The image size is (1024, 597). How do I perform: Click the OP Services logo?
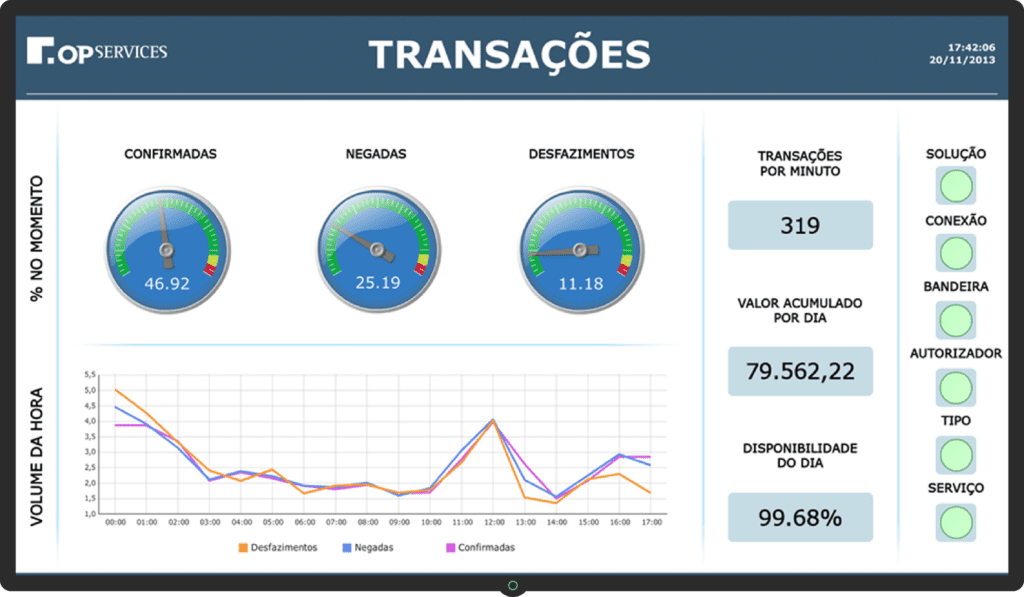tap(96, 49)
